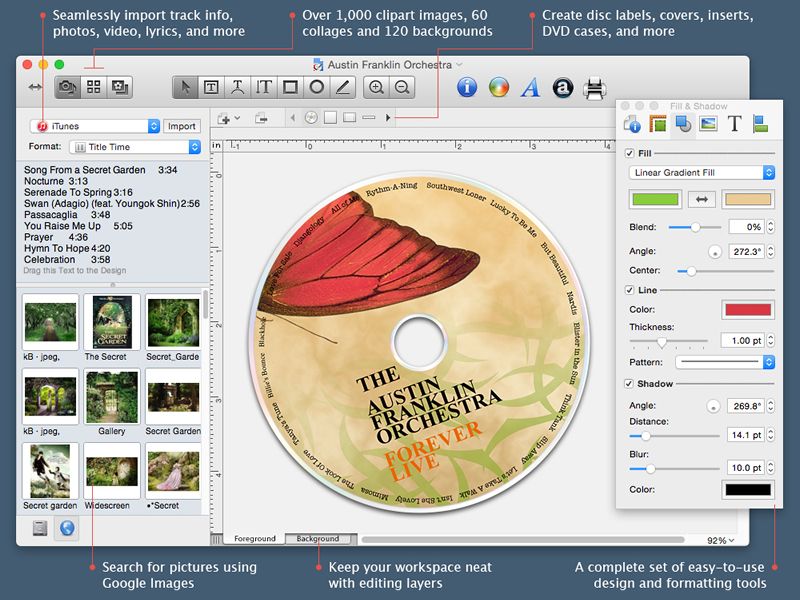
Task: Switch to the Background layer tab
Action: [x=318, y=538]
